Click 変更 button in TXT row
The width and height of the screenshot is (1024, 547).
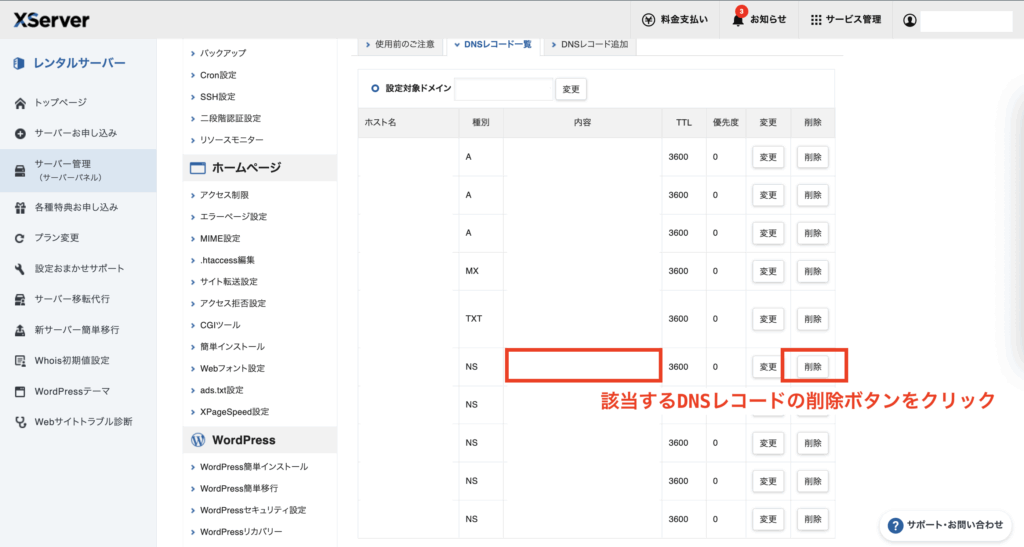(768, 319)
